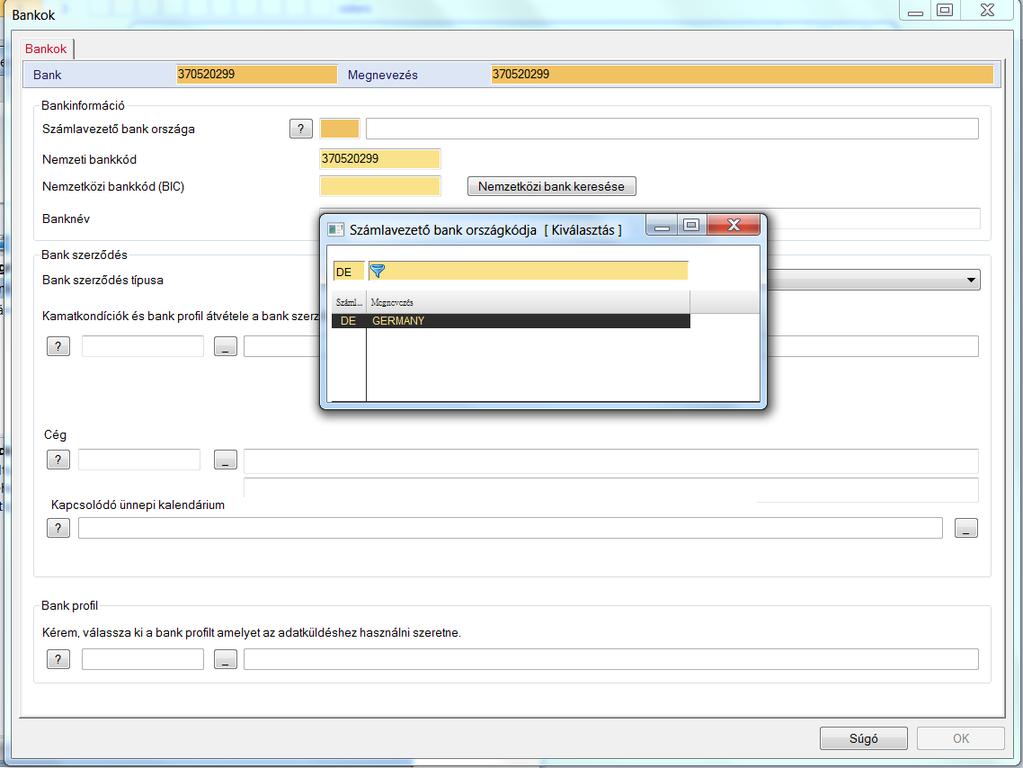The image size is (1023, 768).
Task: Click Nemzetközi bank keresése button
Action: [x=551, y=186]
